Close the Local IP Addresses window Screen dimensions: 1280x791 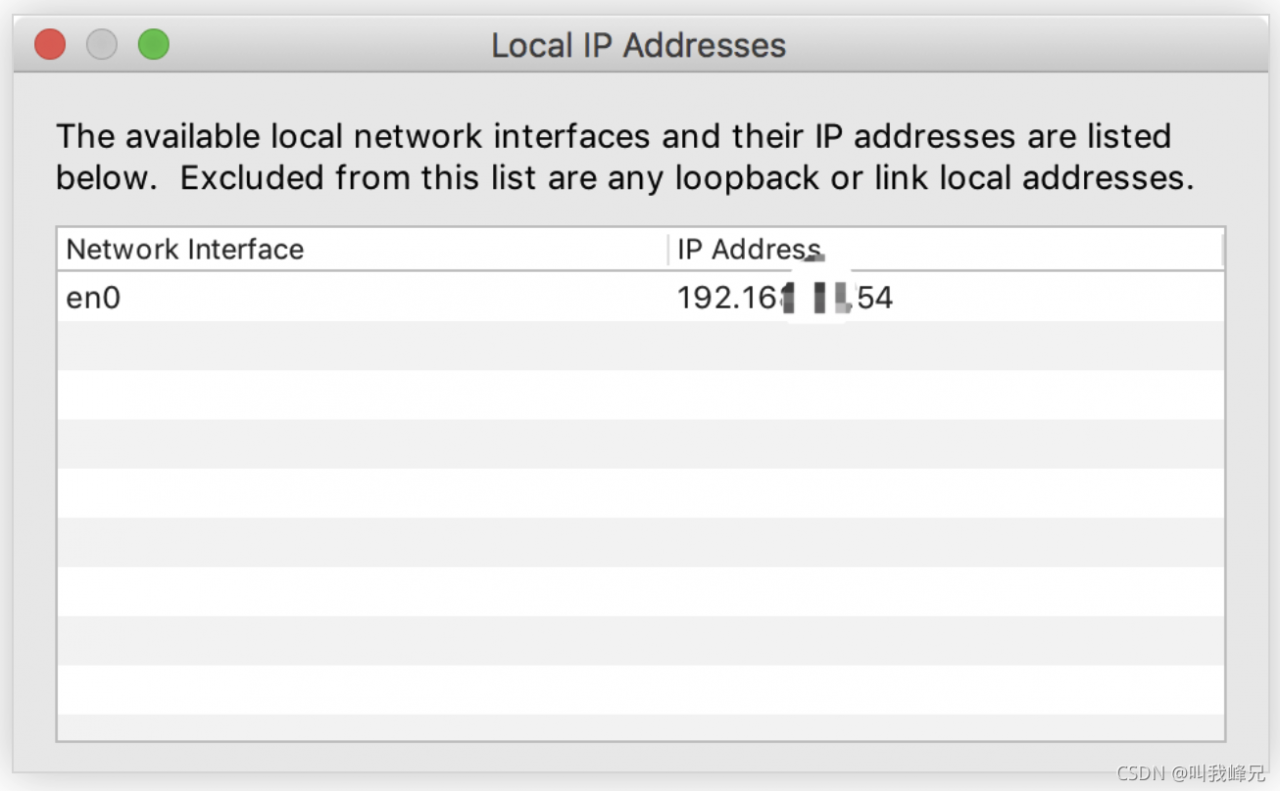tap(50, 45)
